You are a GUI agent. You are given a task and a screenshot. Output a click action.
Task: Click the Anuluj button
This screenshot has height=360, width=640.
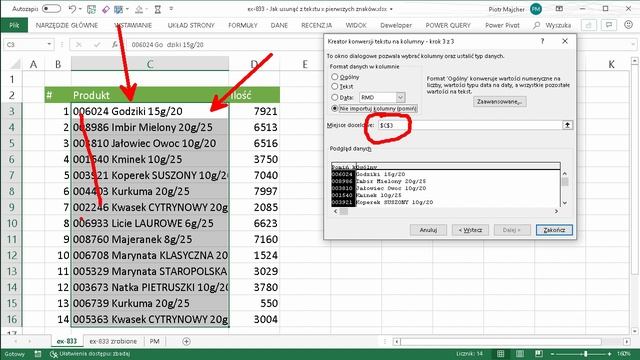point(428,230)
